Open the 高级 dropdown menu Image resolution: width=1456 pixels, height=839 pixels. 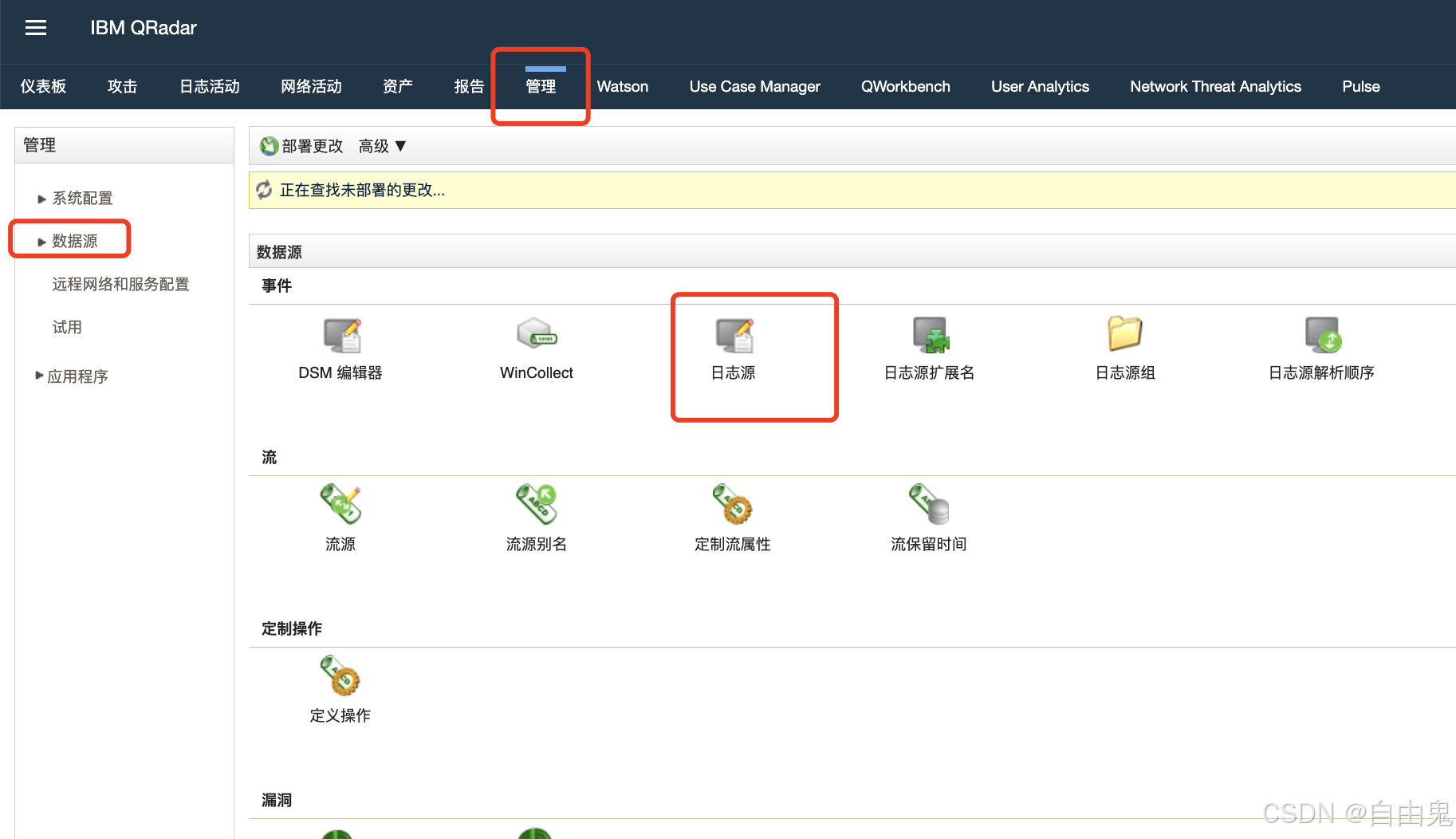point(383,146)
